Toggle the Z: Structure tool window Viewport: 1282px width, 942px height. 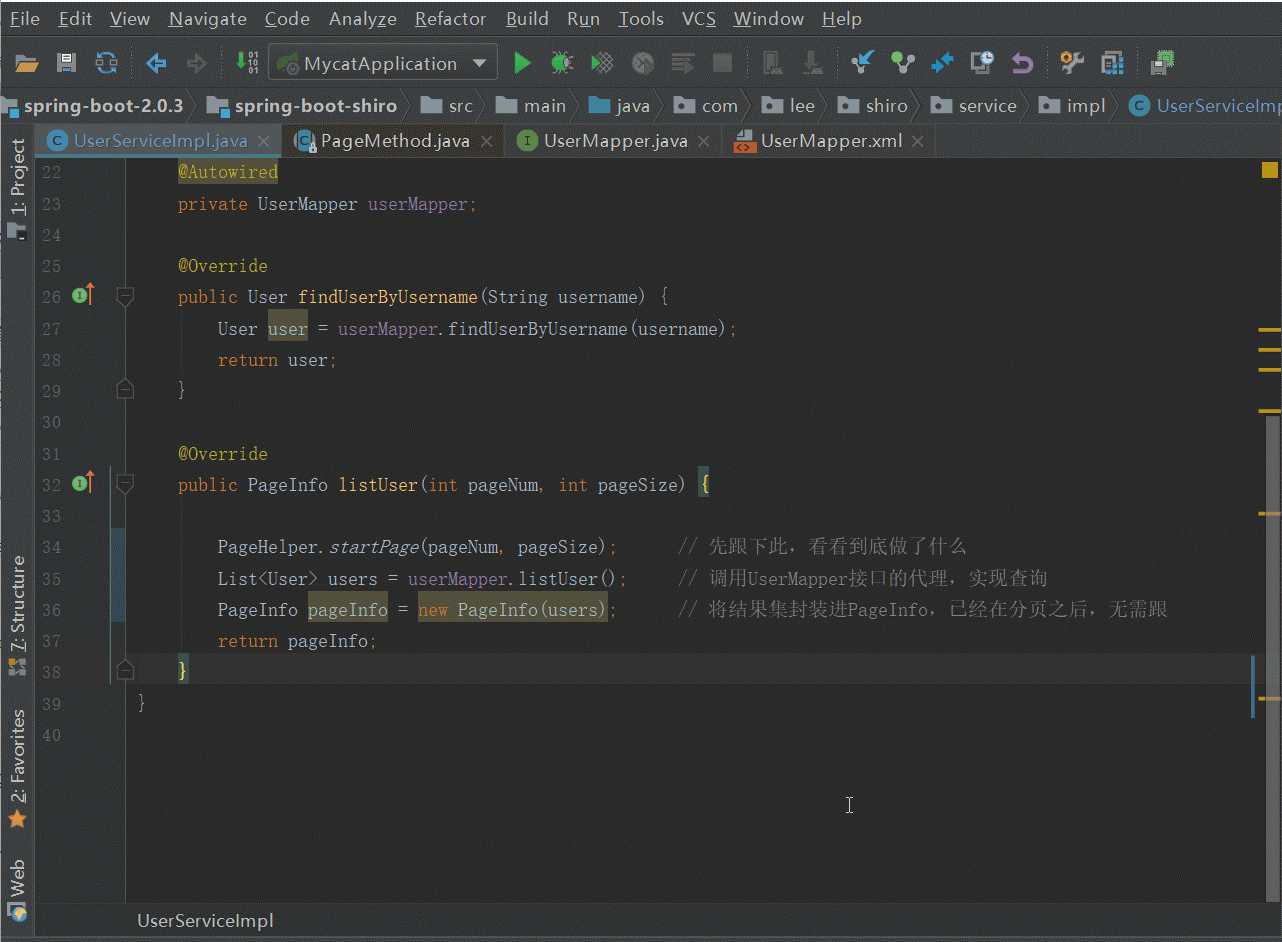point(18,614)
